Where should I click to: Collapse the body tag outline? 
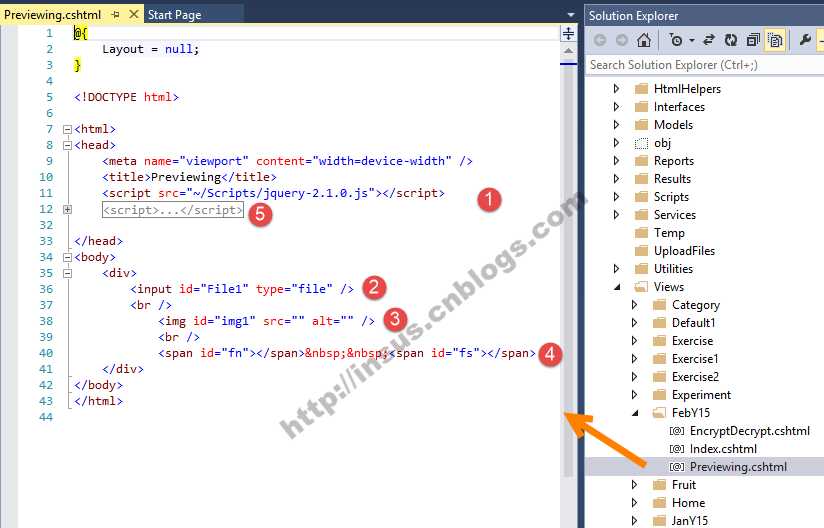click(67, 257)
